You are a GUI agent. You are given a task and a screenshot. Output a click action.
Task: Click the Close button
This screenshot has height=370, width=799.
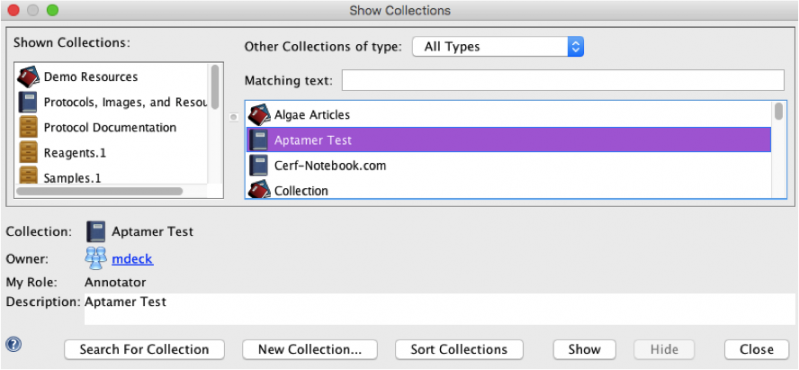click(x=757, y=350)
